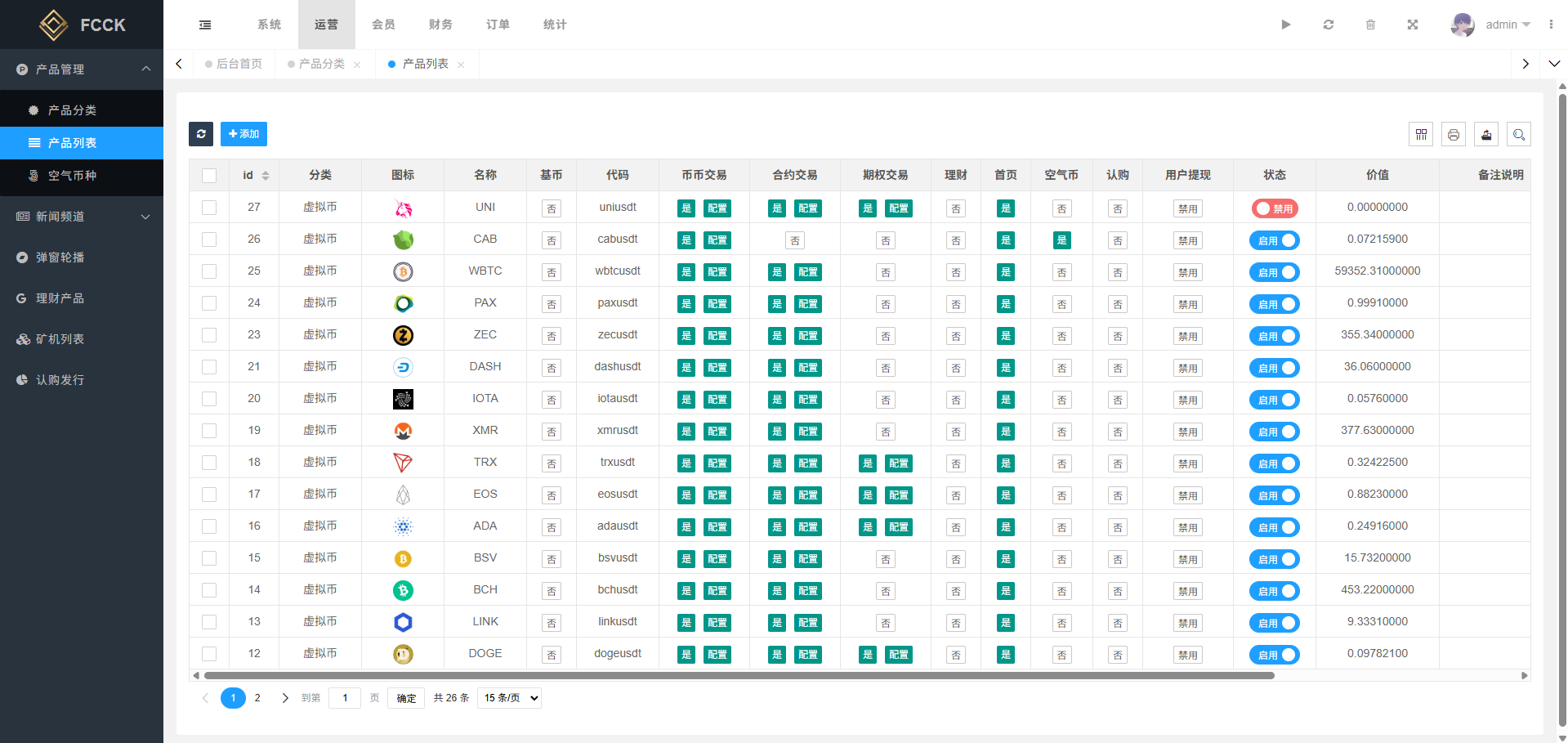Screen dimensions: 1568x743
Task: Switch to the 财务 top menu
Action: point(440,25)
